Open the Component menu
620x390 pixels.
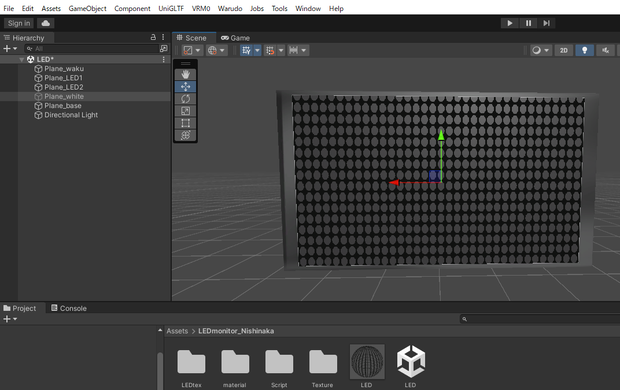pyautogui.click(x=132, y=8)
